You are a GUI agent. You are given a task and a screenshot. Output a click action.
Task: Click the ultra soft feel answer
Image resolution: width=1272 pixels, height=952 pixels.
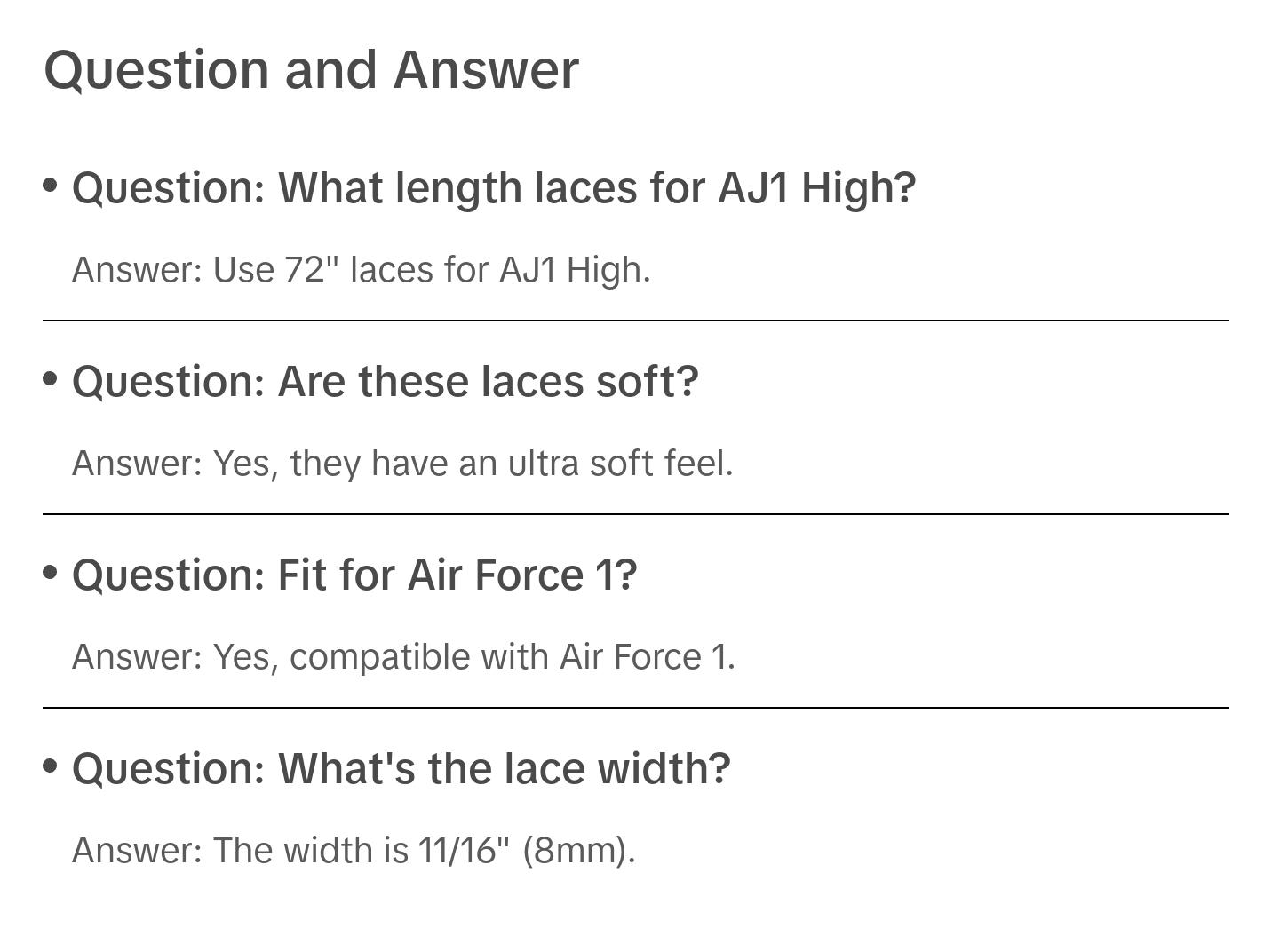(401, 464)
